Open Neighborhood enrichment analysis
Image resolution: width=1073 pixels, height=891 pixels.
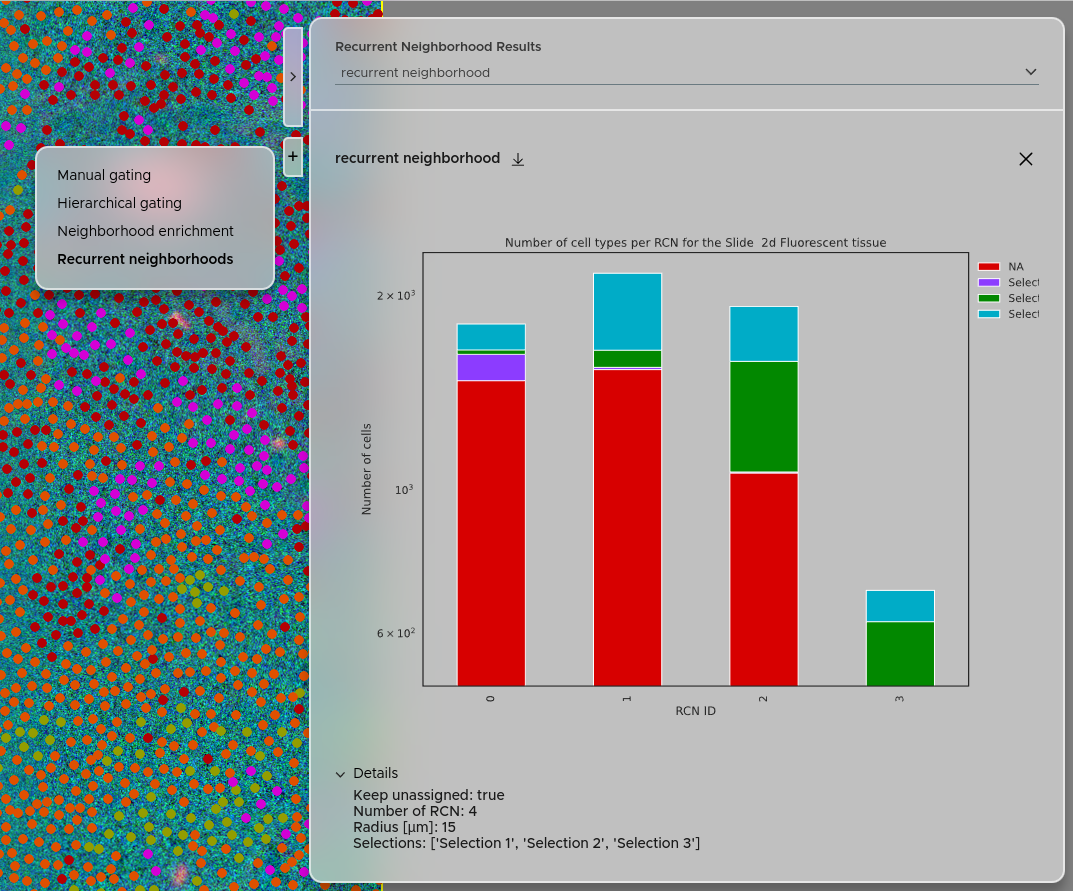pyautogui.click(x=145, y=231)
